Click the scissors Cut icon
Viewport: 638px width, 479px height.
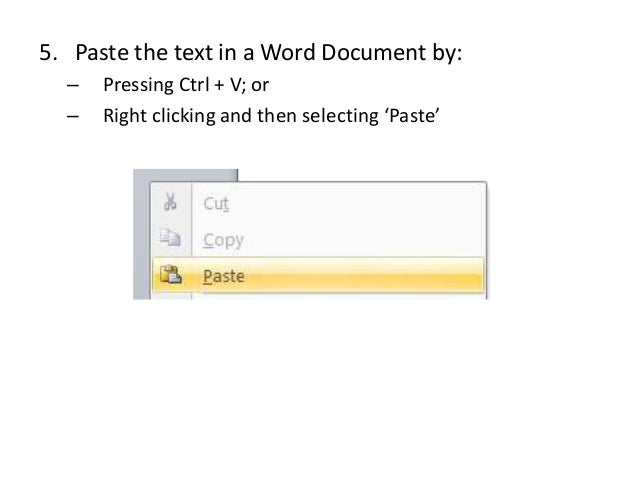tap(170, 201)
